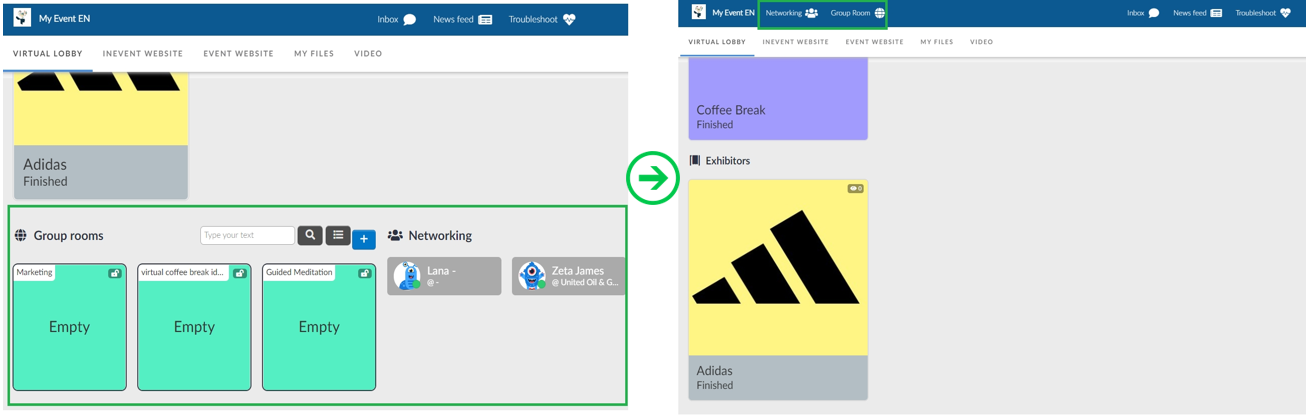Screen dimensions: 1307x418
Task: Enter the virtual coffee break group room card
Action: pyautogui.click(x=194, y=327)
